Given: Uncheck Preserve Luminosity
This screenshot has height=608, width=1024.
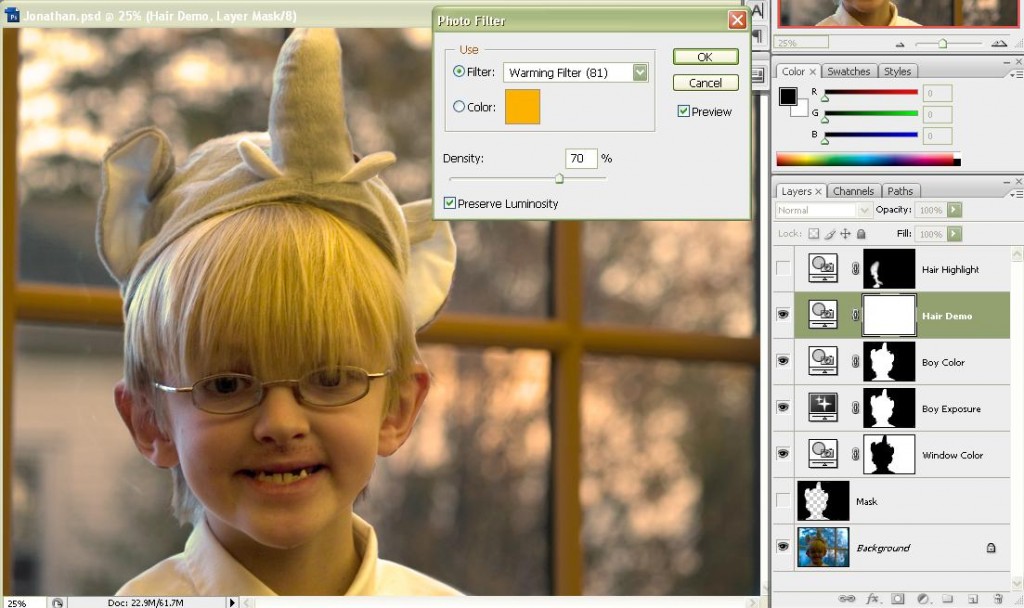Looking at the screenshot, I should 450,203.
